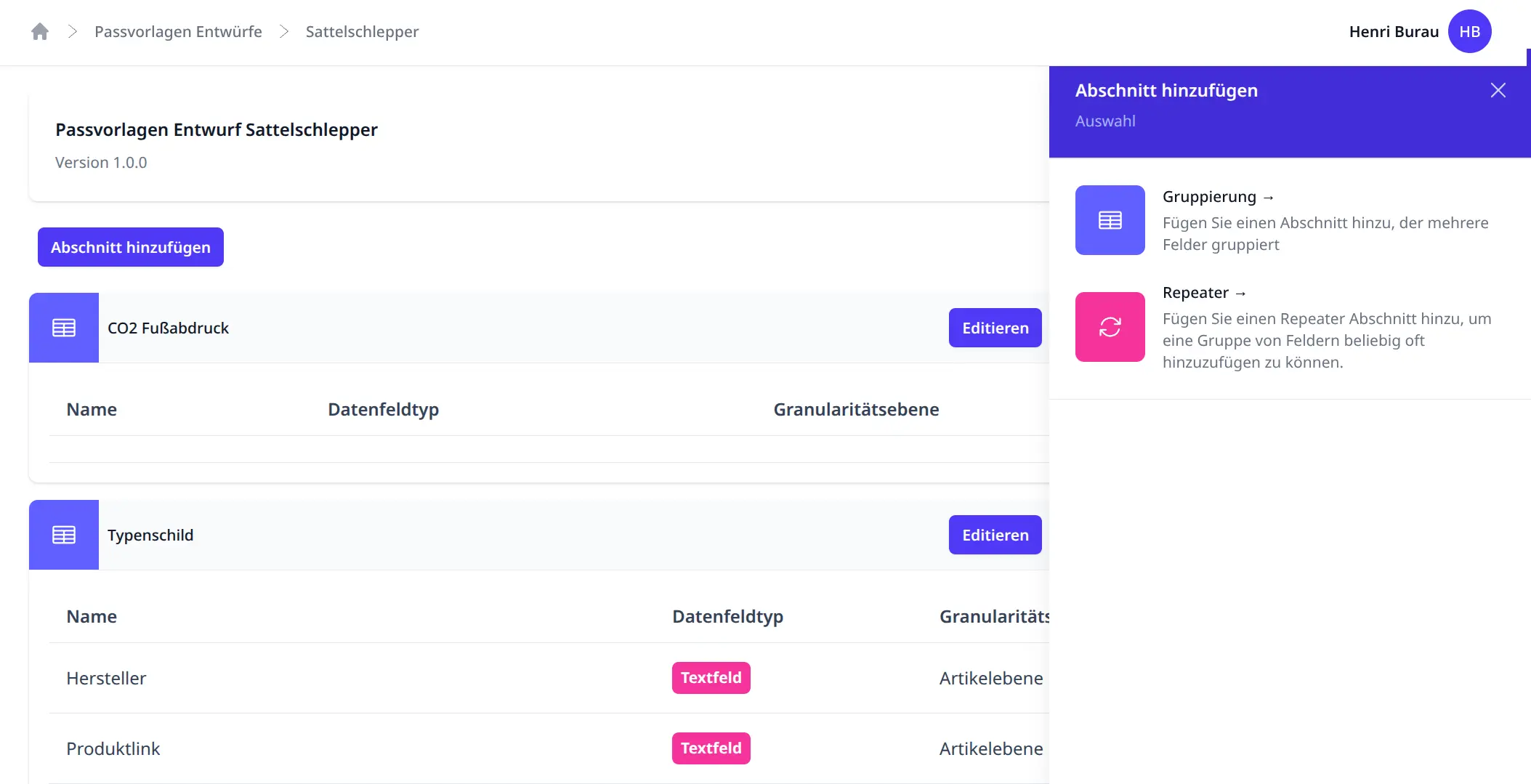The height and width of the screenshot is (784, 1531).
Task: Click the Sattelschlepper breadcrumb item
Action: click(x=362, y=32)
